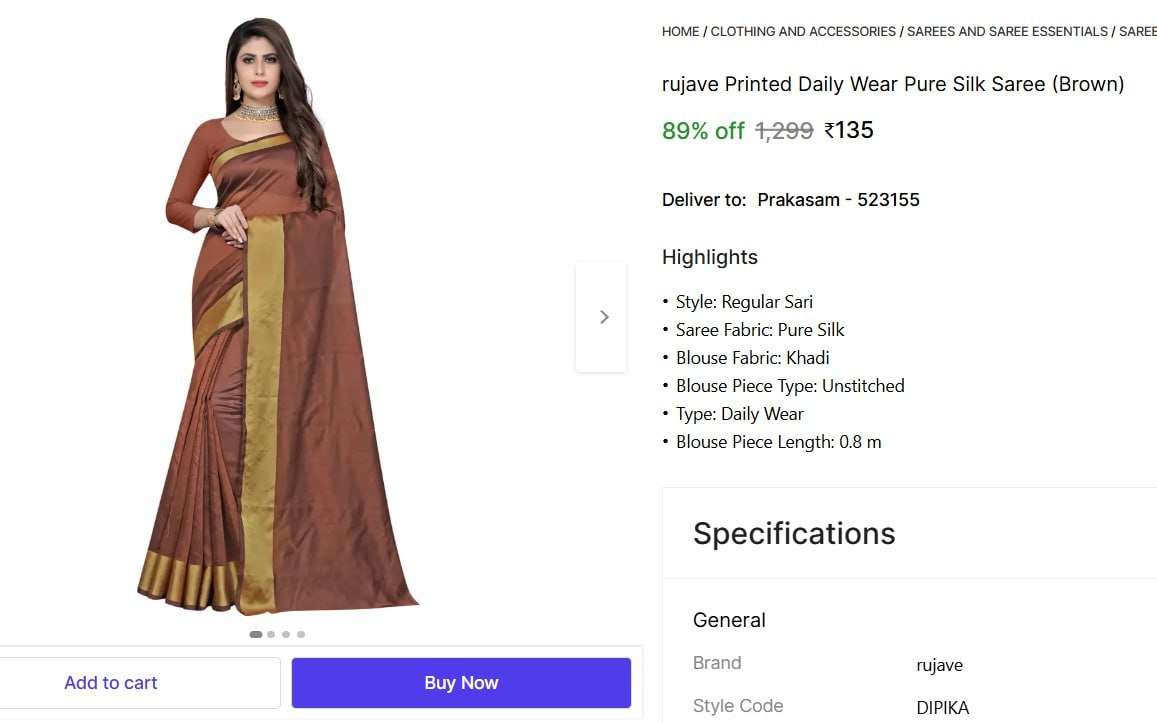
Task: Click the rujave Printed Daily Wear product title
Action: click(893, 84)
